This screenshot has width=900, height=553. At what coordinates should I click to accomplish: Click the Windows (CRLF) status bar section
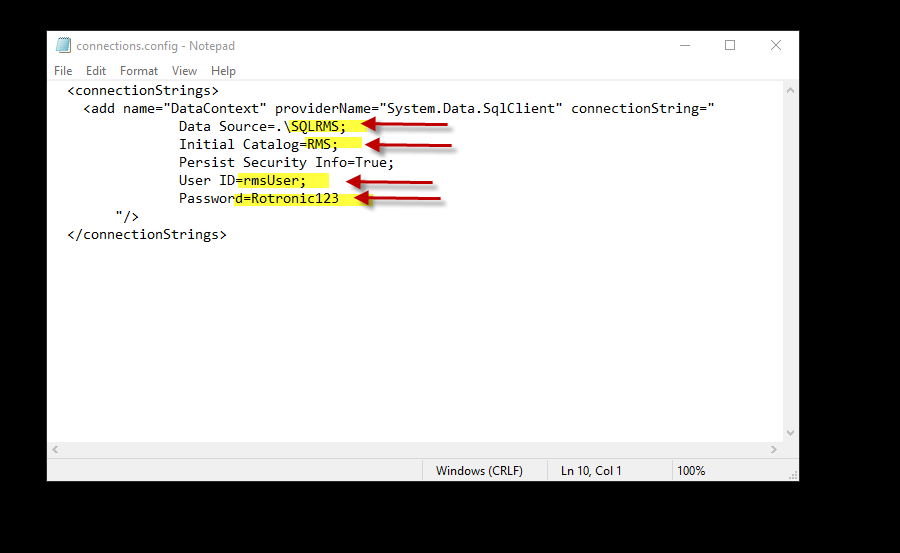(x=479, y=471)
